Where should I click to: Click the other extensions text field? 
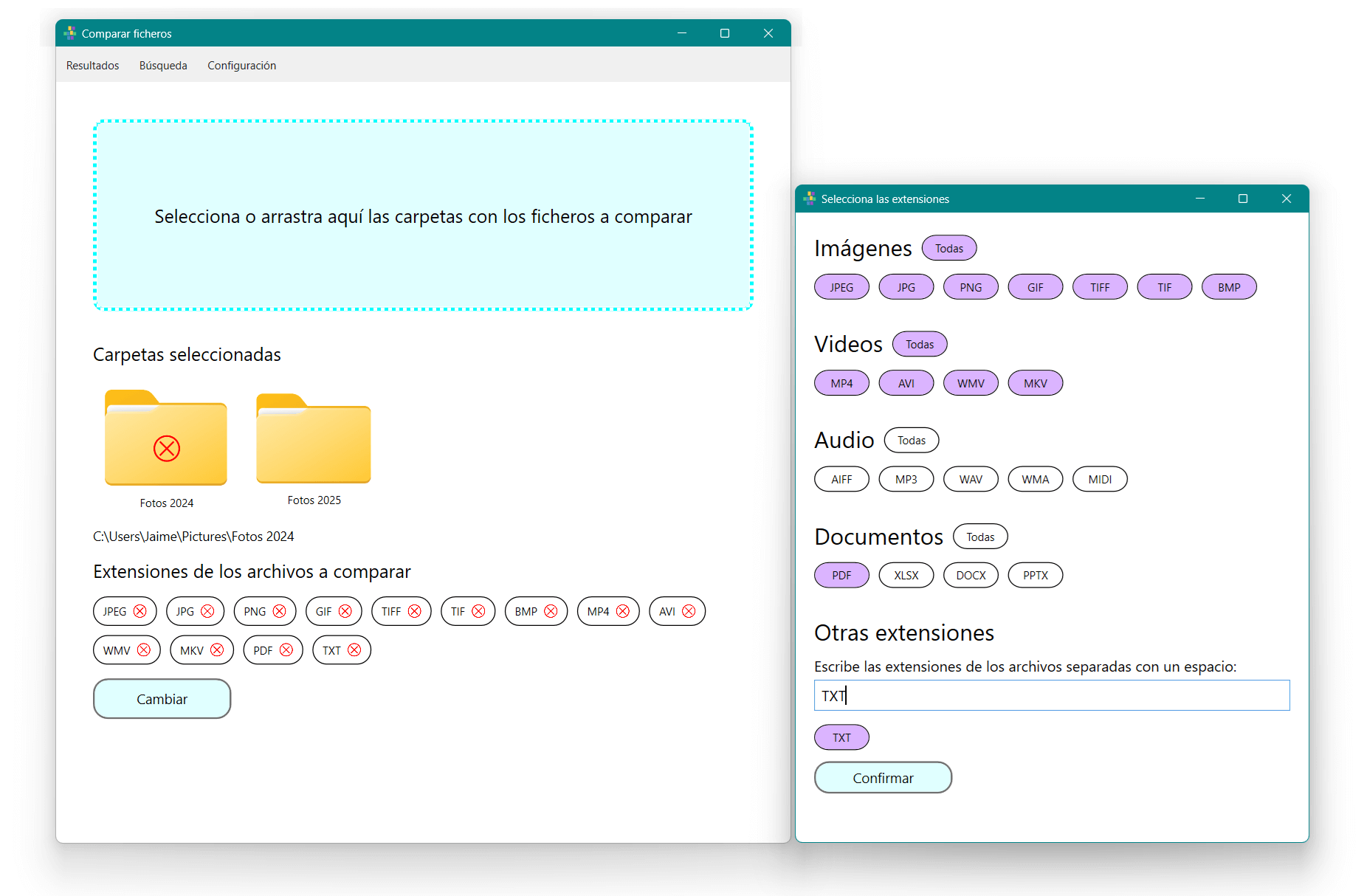[x=1051, y=695]
